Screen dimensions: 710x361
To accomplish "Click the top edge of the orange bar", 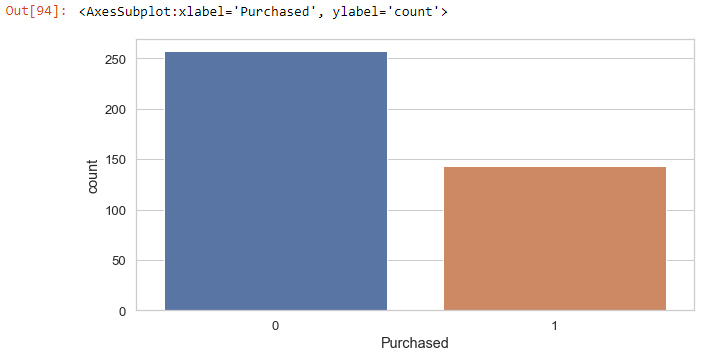I will (555, 168).
